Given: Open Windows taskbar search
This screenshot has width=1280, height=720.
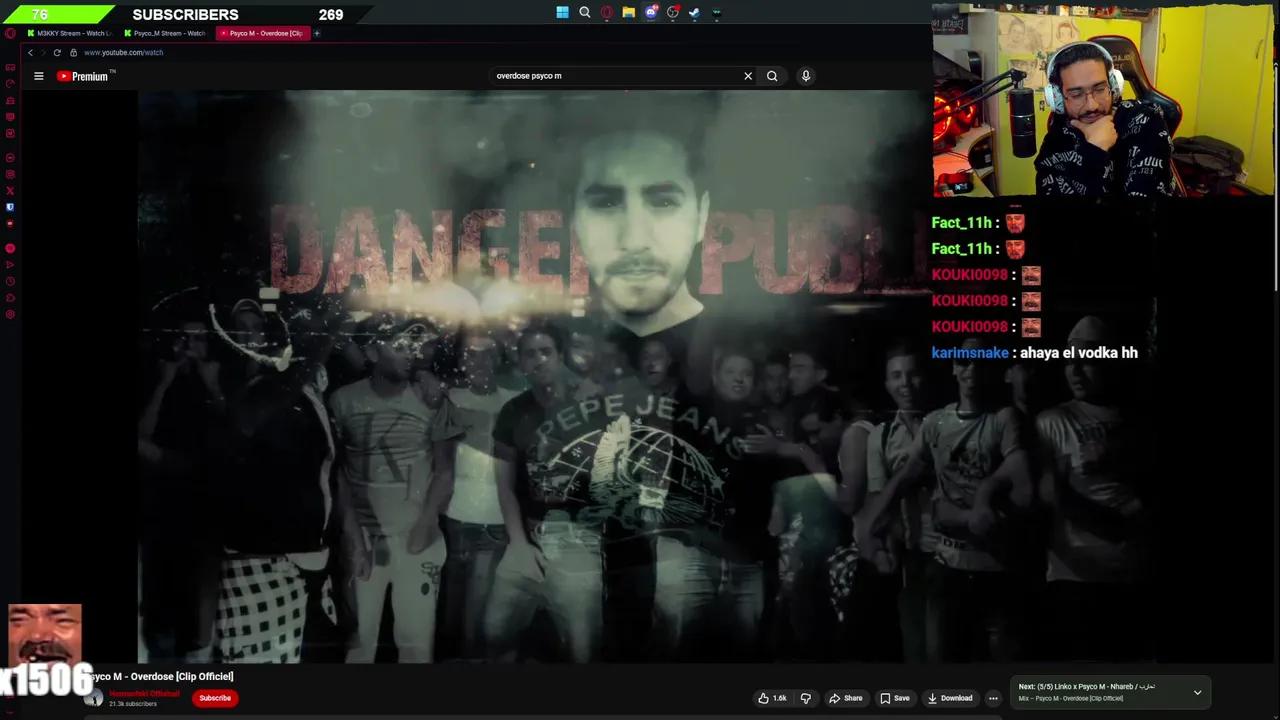Looking at the screenshot, I should (x=585, y=13).
